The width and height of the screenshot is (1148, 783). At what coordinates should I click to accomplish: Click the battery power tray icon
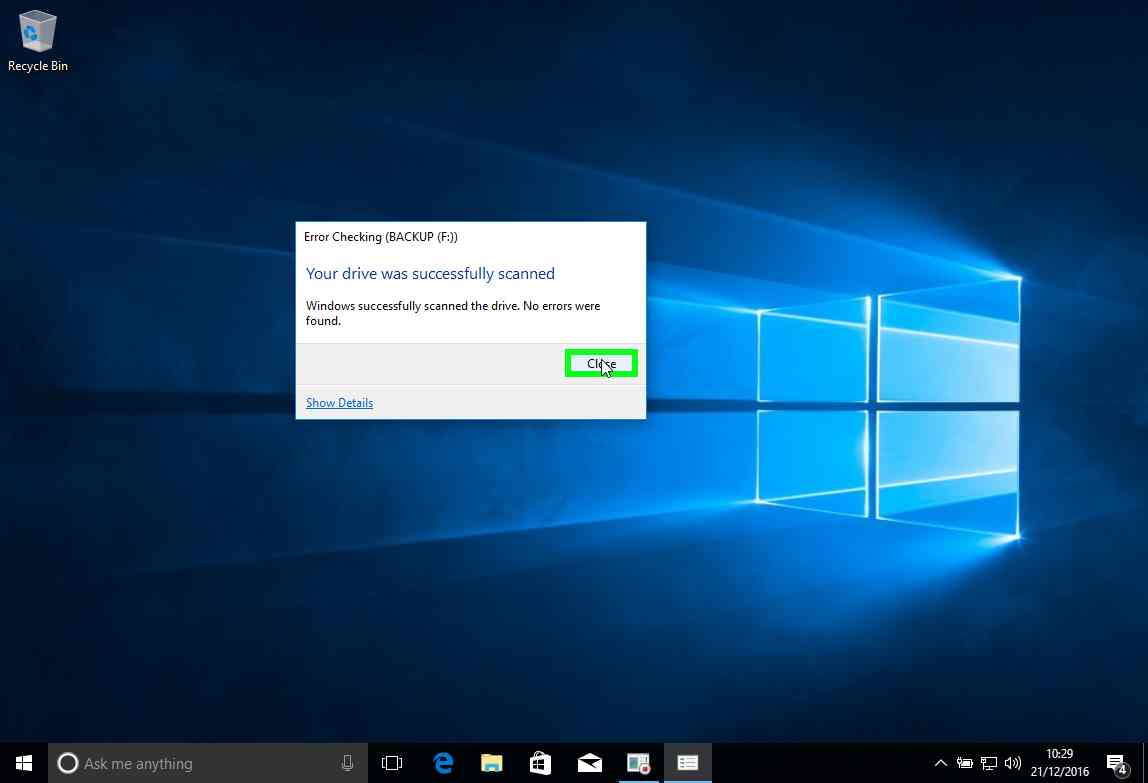pos(965,763)
